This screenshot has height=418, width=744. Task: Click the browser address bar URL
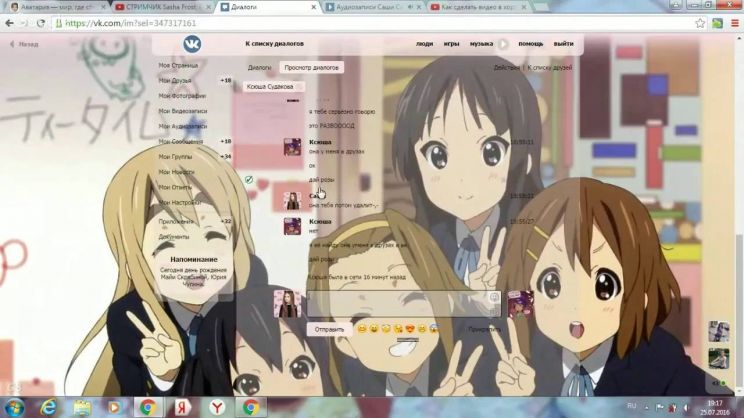[130, 23]
